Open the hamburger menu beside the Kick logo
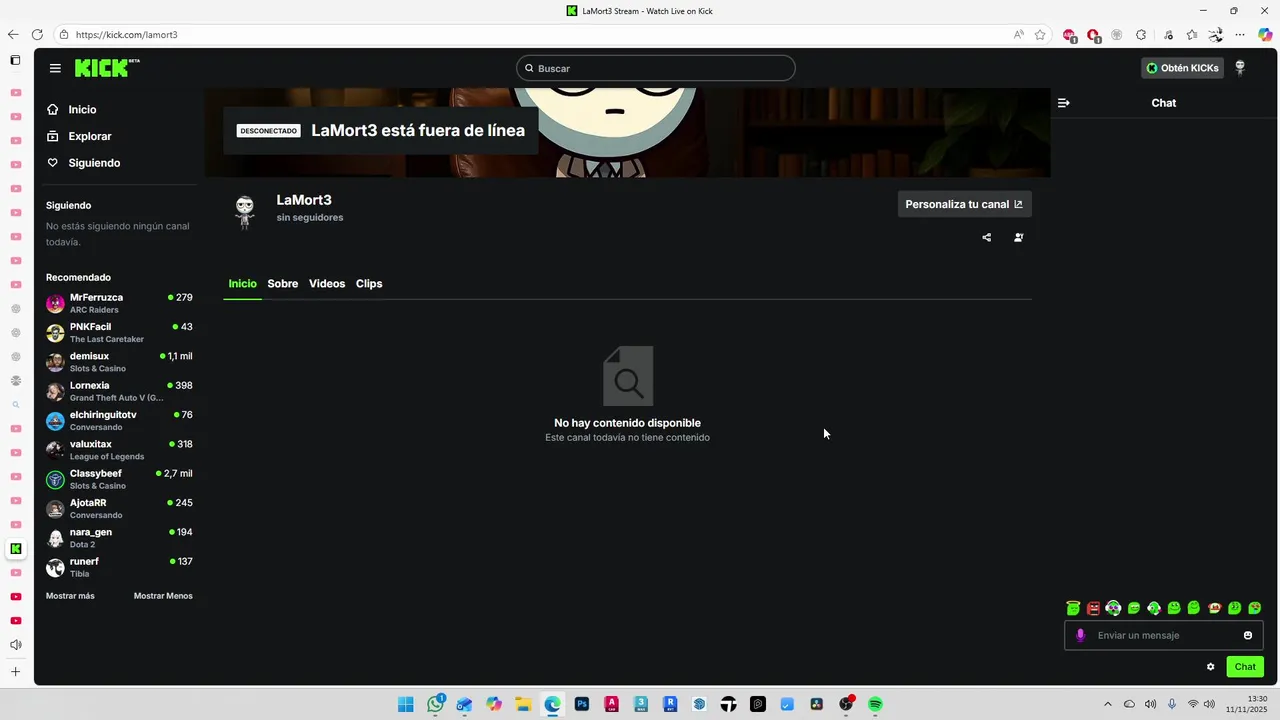Viewport: 1280px width, 720px height. tap(55, 68)
